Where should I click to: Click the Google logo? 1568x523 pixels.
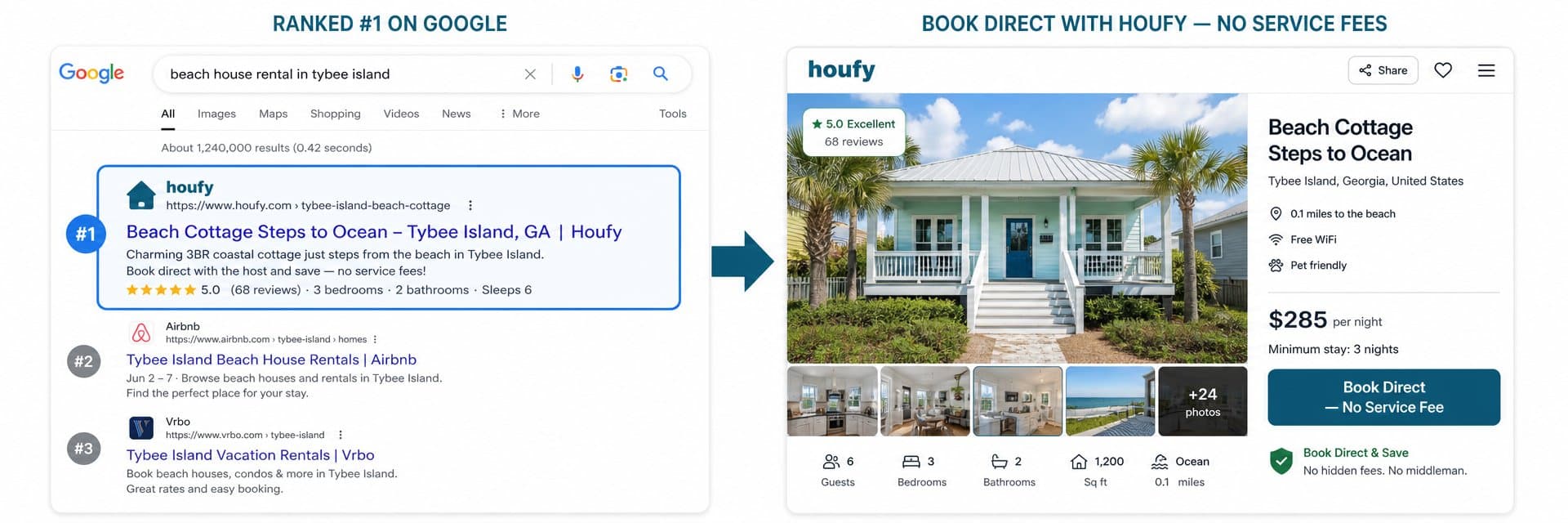[91, 73]
